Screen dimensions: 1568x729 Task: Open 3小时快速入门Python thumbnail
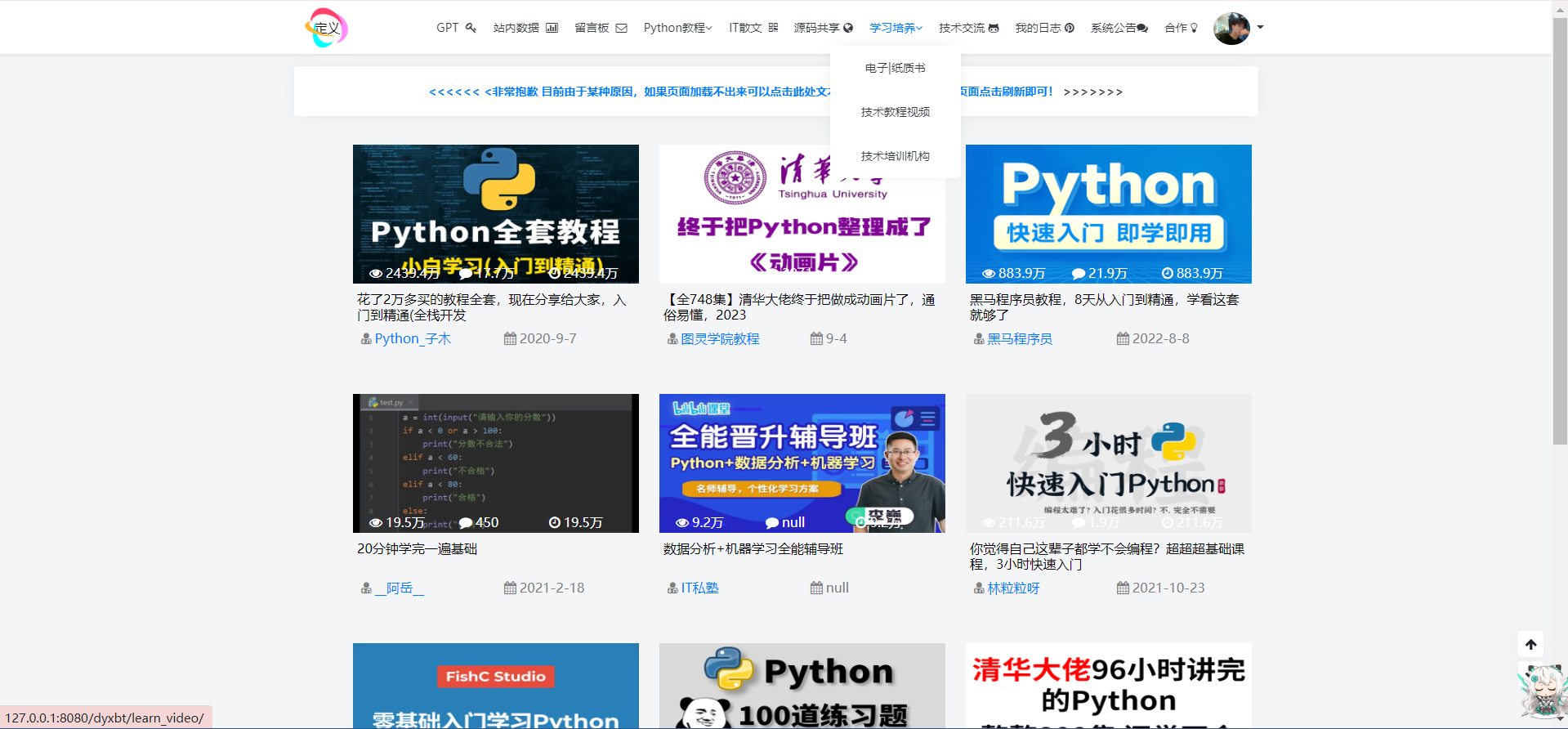pos(1109,463)
